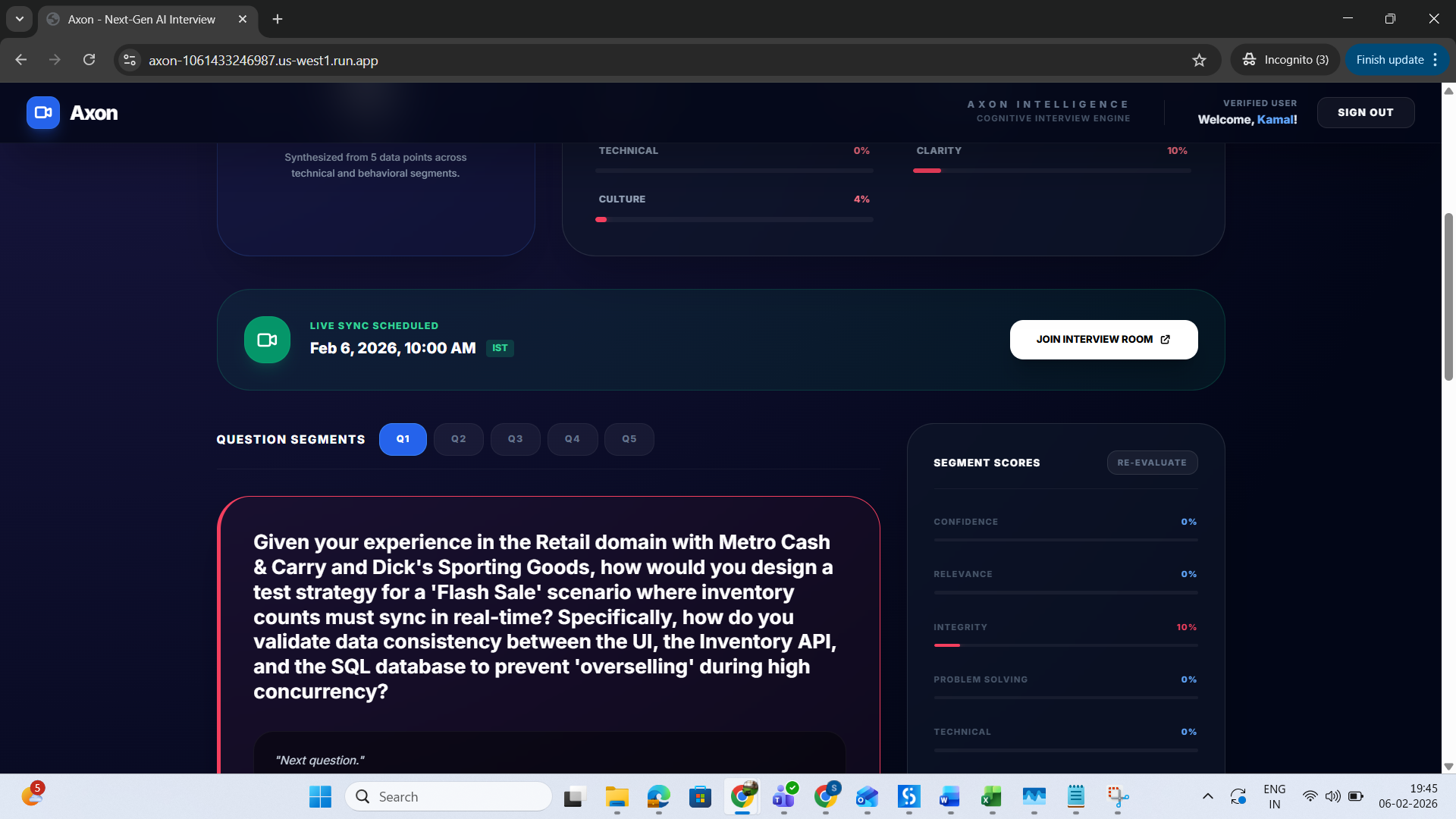Open File Explorer in the taskbar
The image size is (1456, 819).
617,796
